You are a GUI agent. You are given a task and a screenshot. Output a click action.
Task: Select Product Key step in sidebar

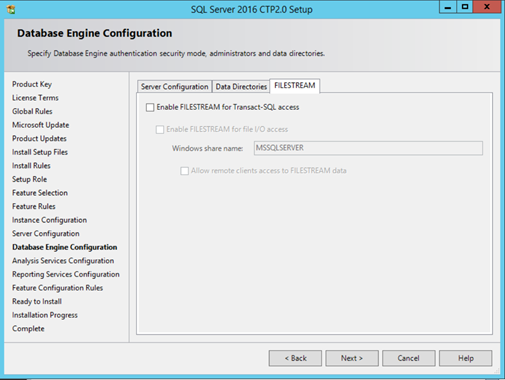tap(32, 84)
